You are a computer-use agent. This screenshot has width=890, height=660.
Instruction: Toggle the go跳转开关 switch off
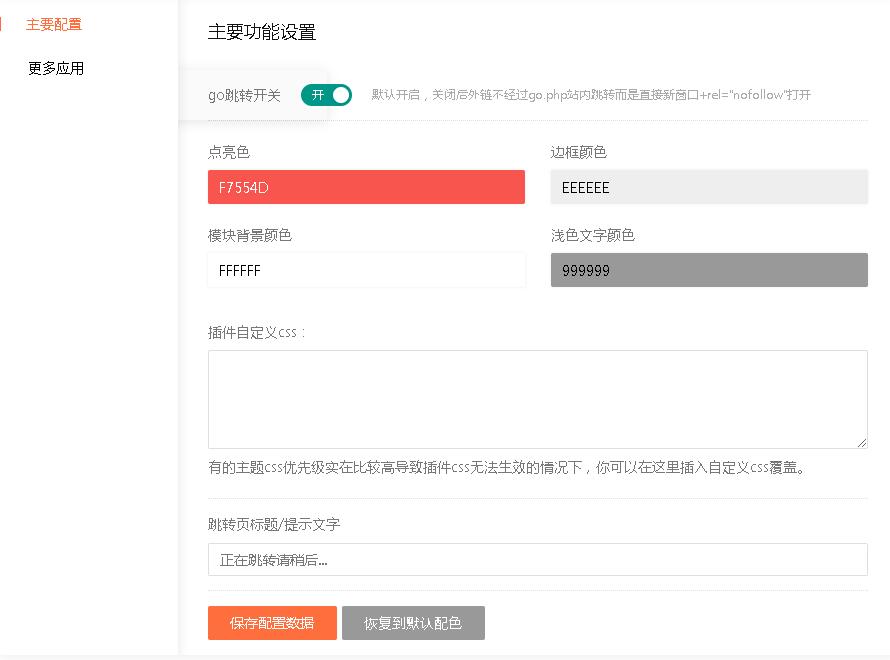coord(326,95)
